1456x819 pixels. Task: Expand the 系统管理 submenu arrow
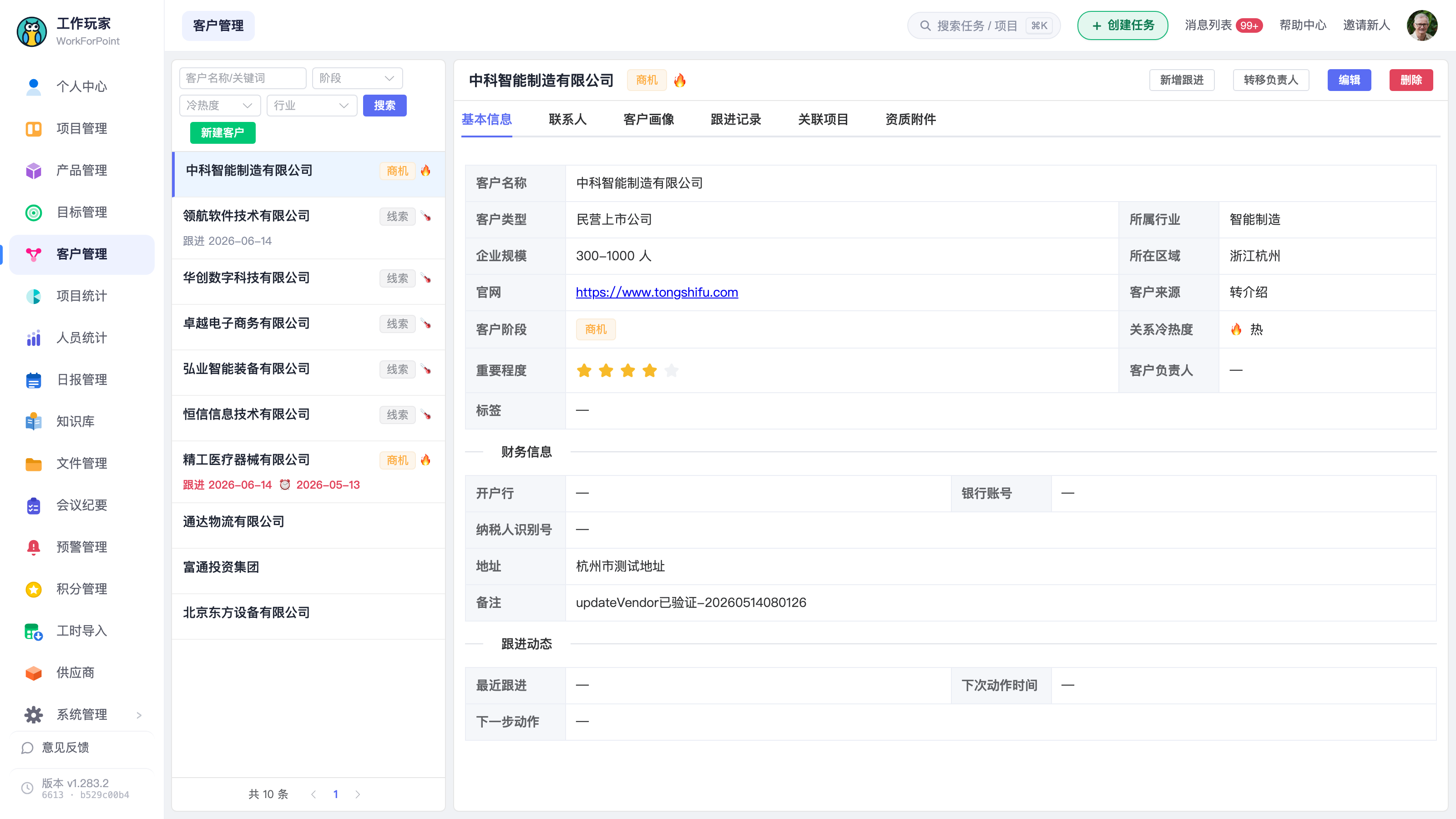point(139,715)
